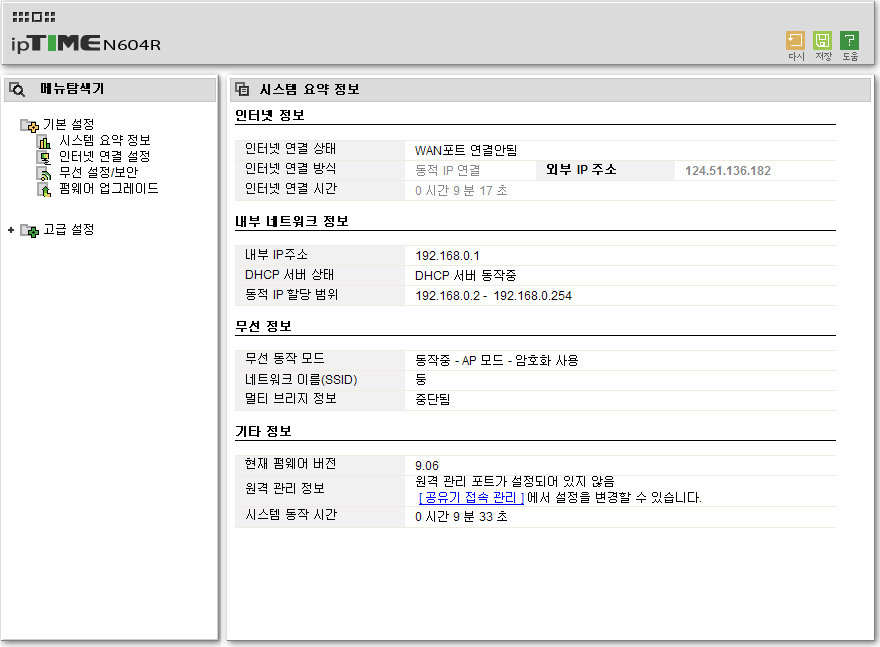Click the 시스템 요약 정보 bar chart icon
Image resolution: width=880 pixels, height=647 pixels.
[44, 141]
